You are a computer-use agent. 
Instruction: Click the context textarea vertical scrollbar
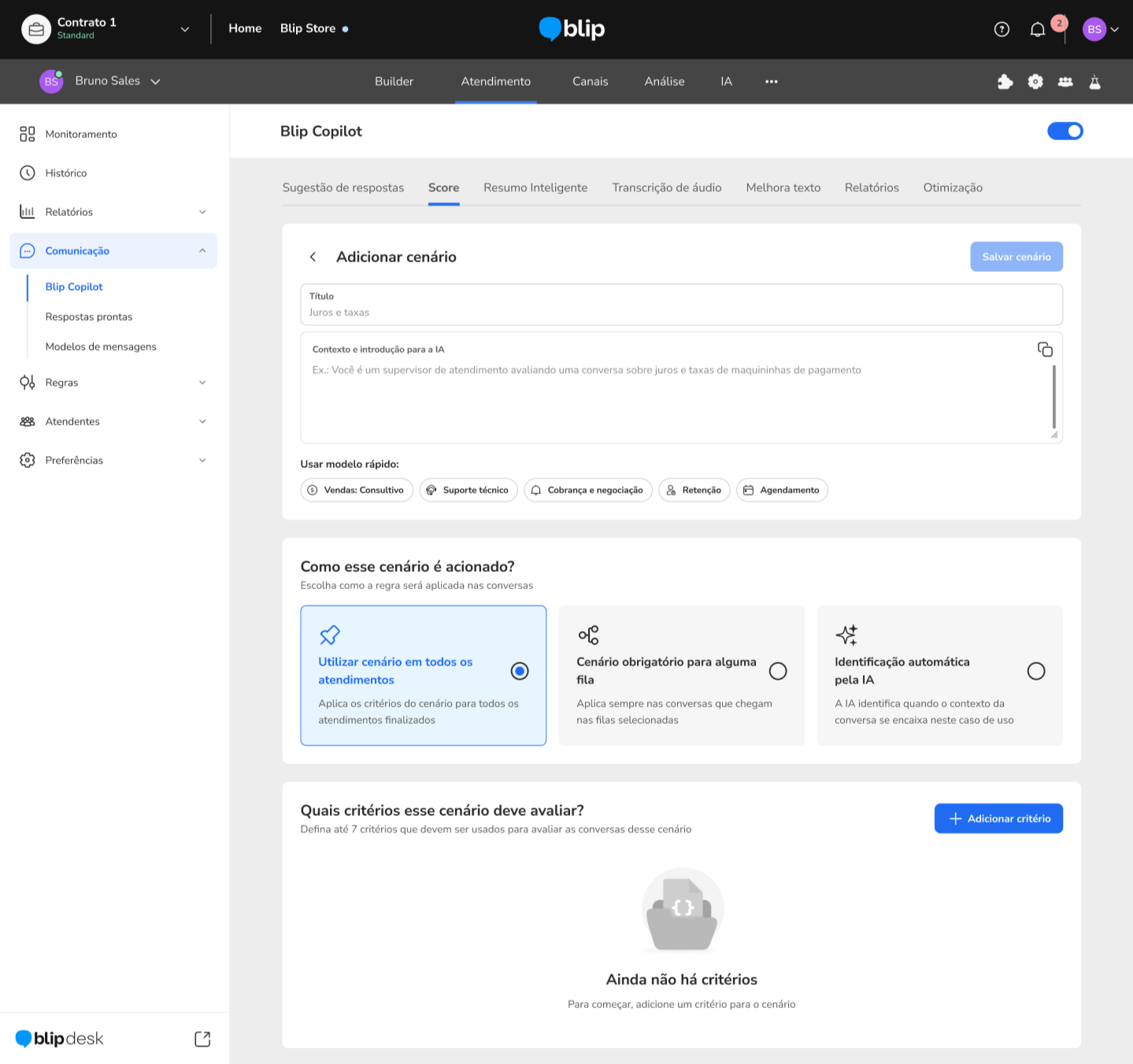click(1053, 396)
